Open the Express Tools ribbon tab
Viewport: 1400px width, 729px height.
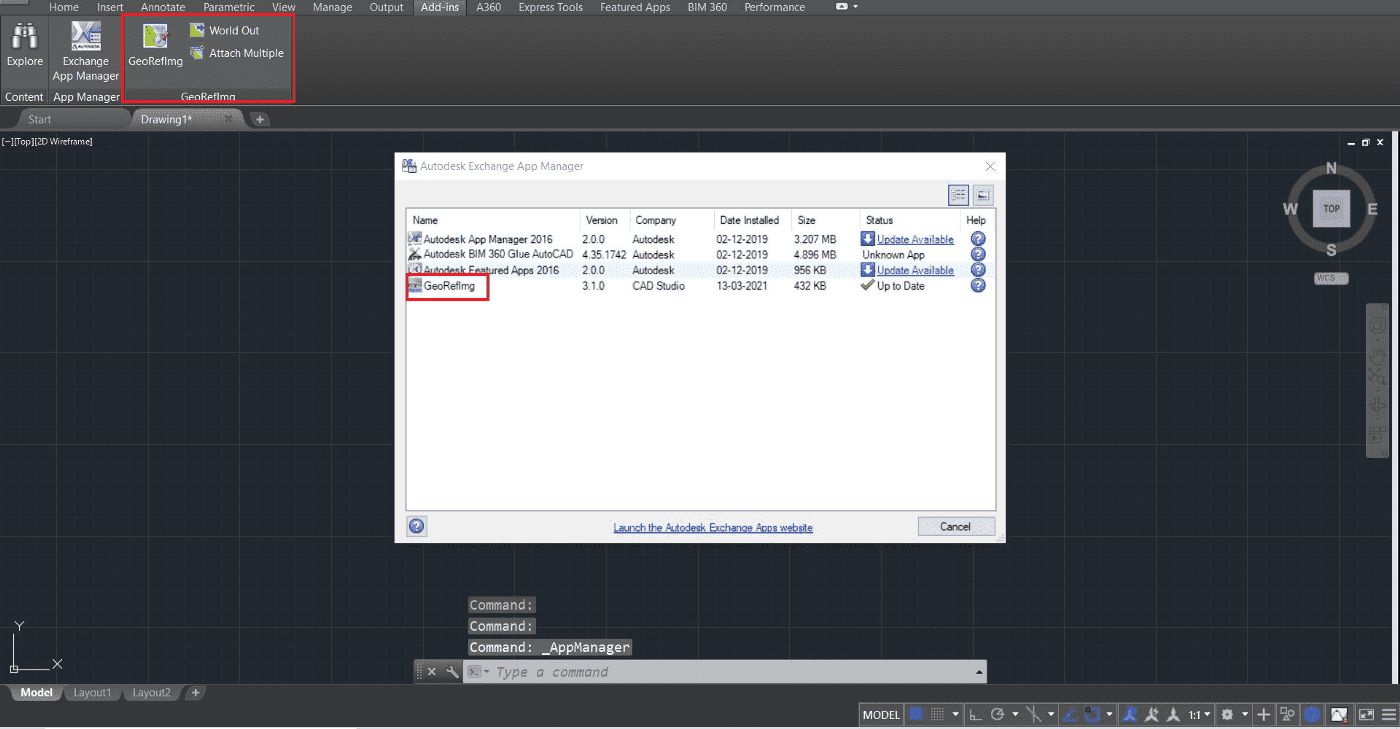click(550, 7)
